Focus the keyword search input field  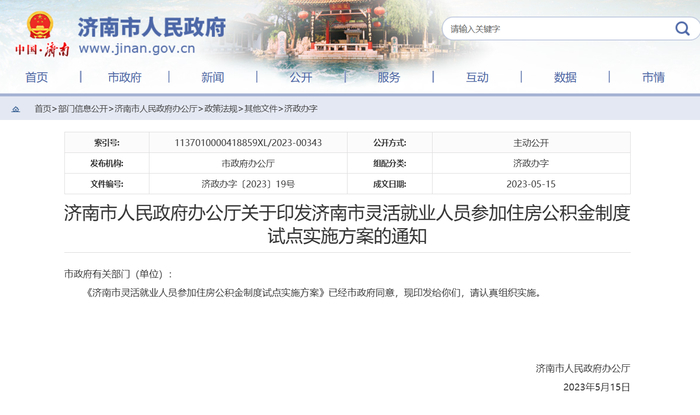(x=558, y=29)
